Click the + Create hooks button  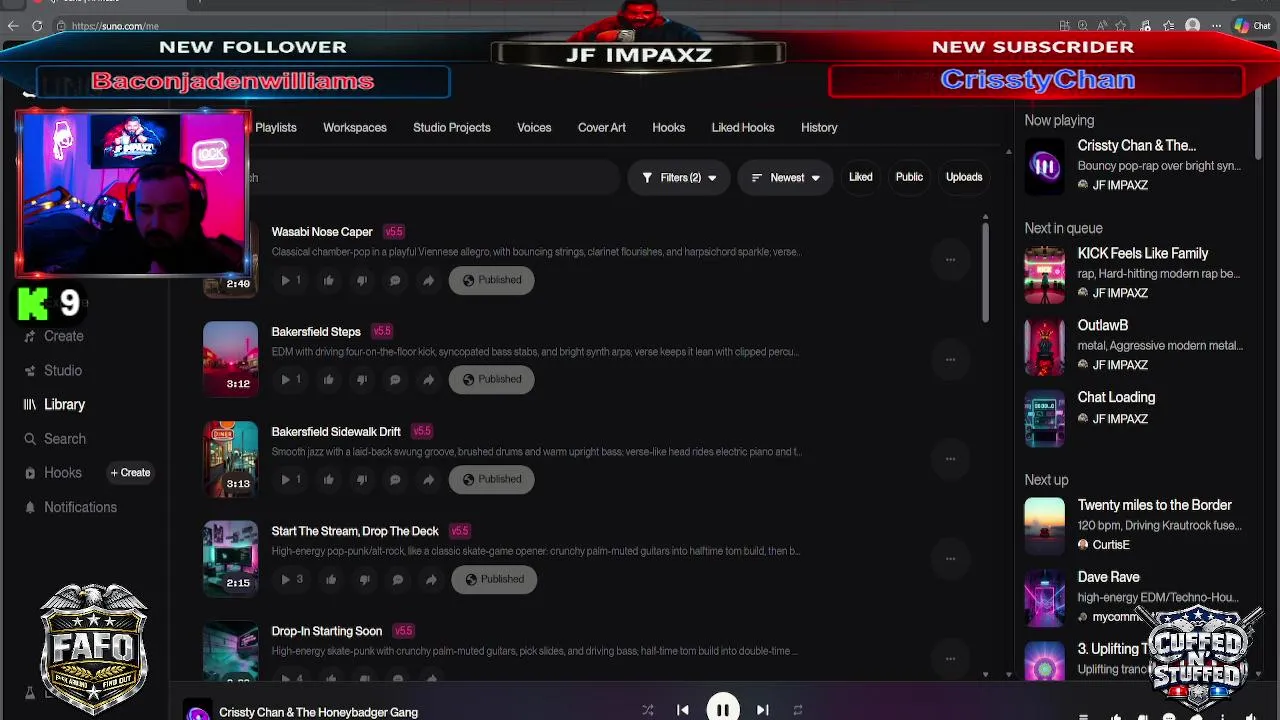[131, 473]
